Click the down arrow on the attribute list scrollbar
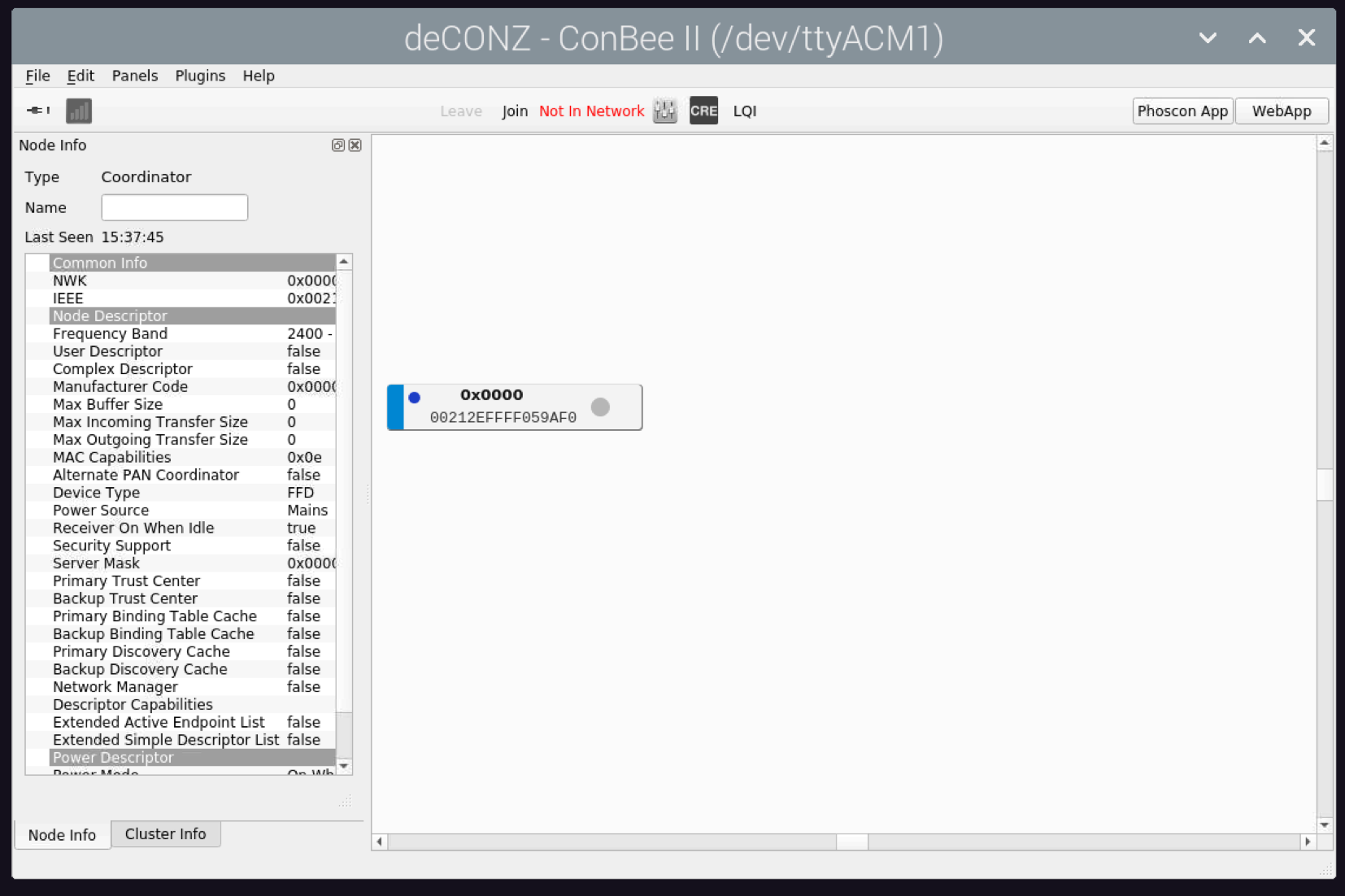 click(343, 765)
